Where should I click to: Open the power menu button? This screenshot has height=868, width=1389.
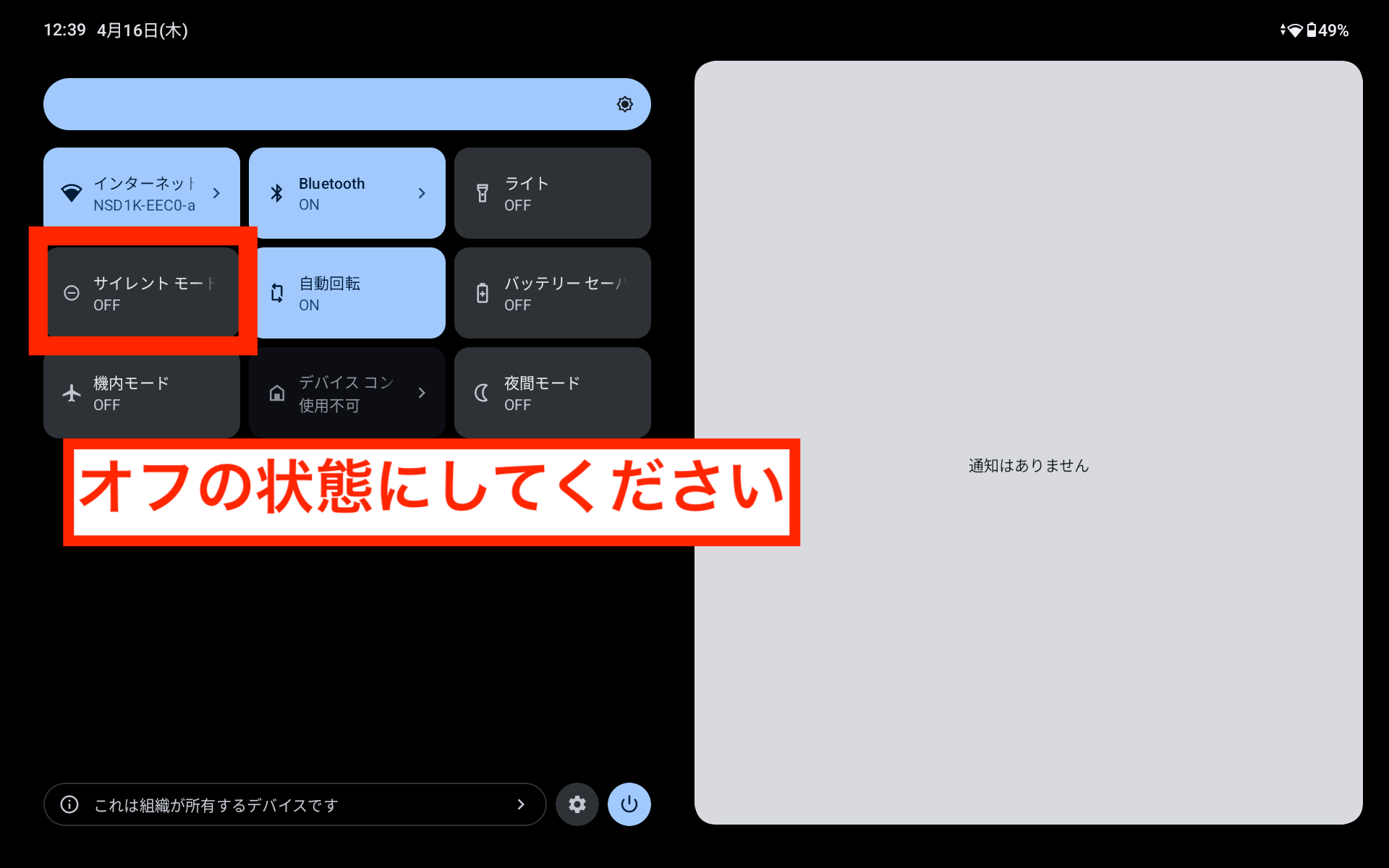pyautogui.click(x=629, y=804)
